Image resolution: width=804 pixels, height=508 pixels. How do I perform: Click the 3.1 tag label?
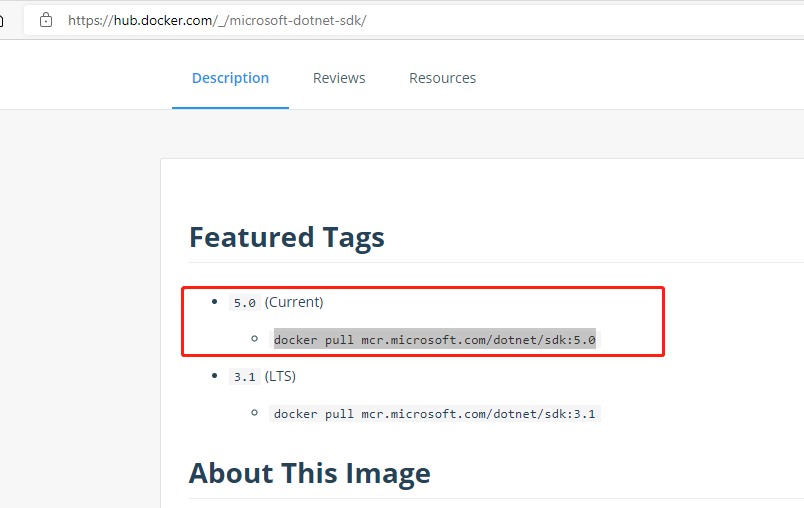point(245,377)
